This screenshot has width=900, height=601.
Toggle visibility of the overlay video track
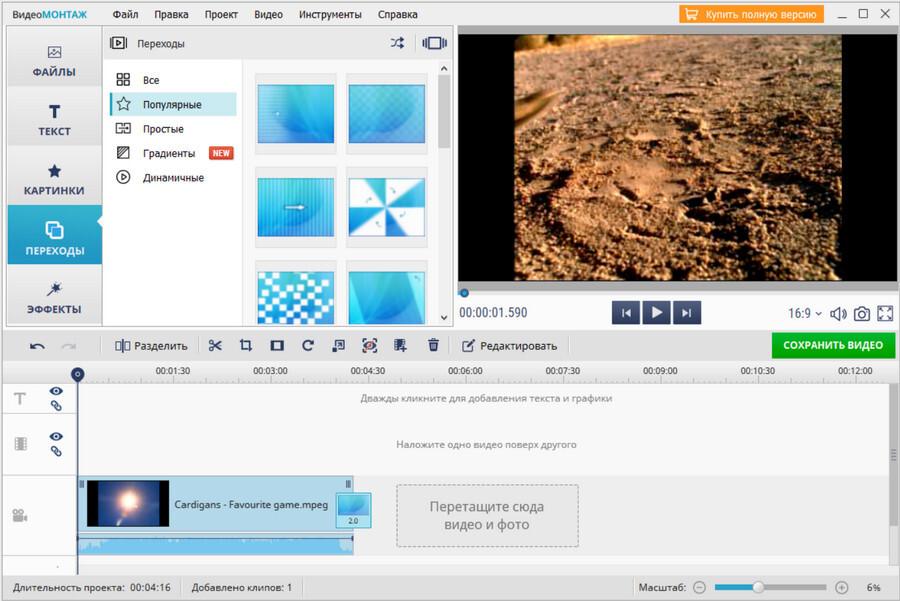[56, 437]
